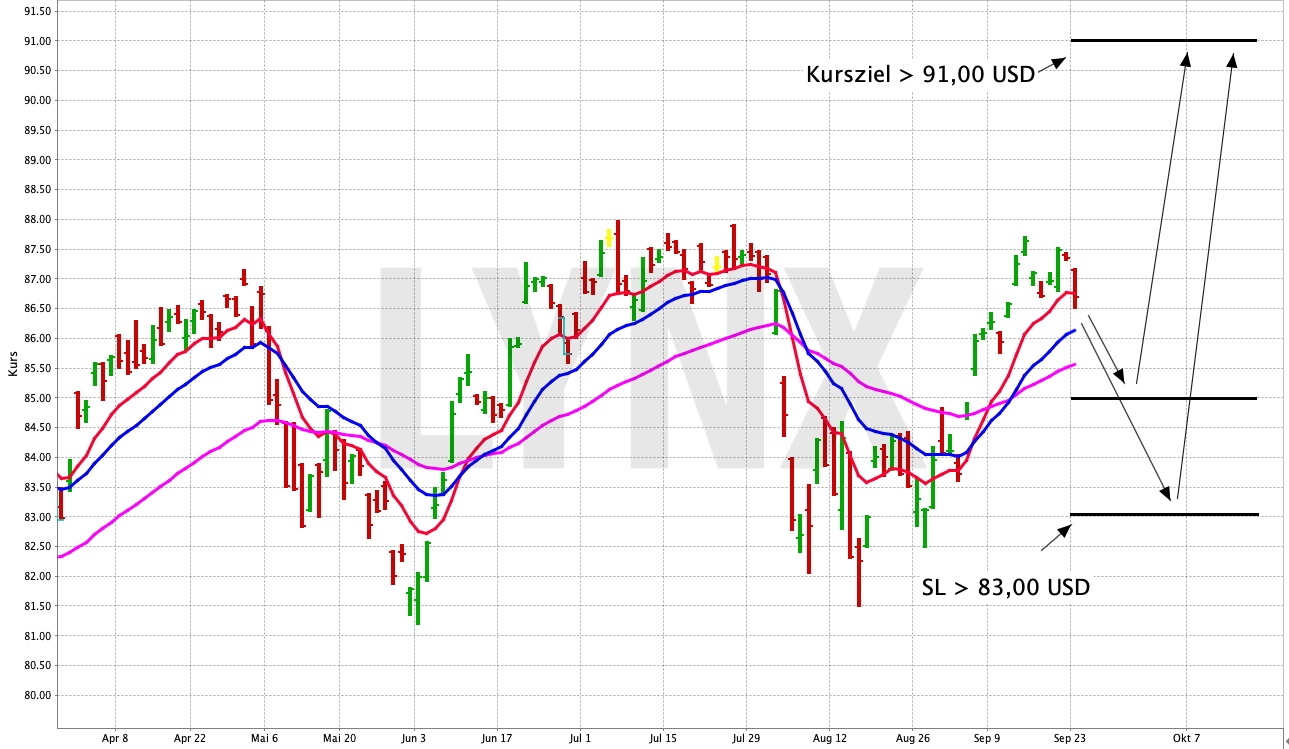Click the middle horizontal line at 85.00
The width and height of the screenshot is (1289, 749).
pyautogui.click(x=1163, y=398)
